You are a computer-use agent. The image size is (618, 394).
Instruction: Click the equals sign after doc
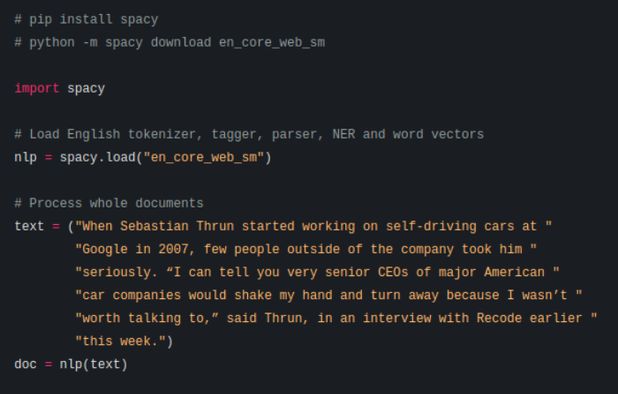coord(48,364)
